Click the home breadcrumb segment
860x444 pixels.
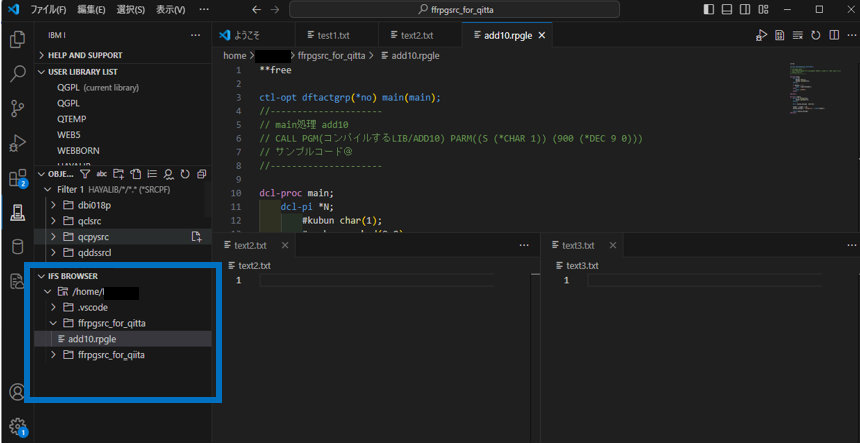point(234,55)
